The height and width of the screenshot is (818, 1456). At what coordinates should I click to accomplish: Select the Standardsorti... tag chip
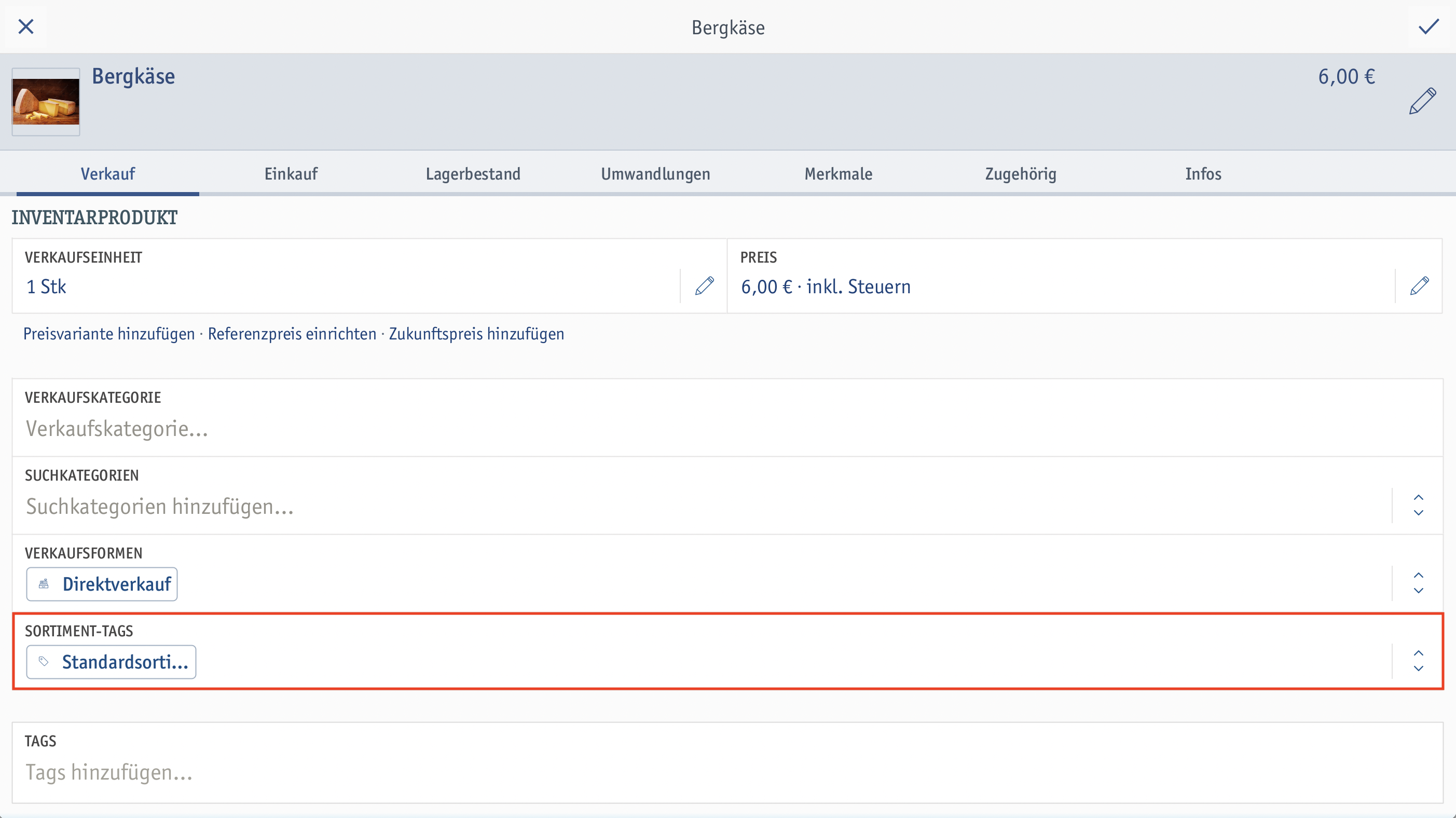pyautogui.click(x=112, y=662)
